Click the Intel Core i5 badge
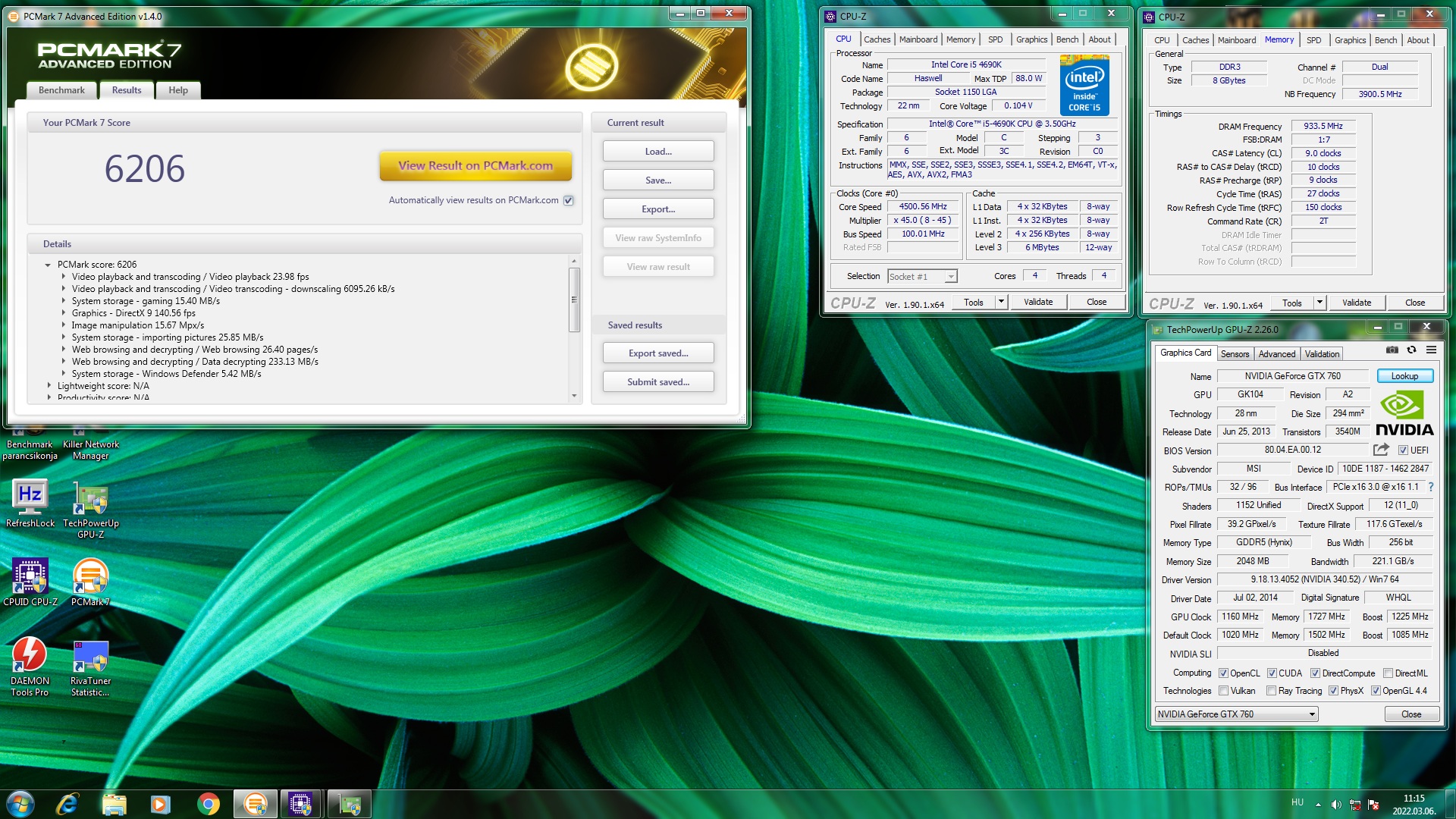The width and height of the screenshot is (1456, 819). tap(1084, 86)
